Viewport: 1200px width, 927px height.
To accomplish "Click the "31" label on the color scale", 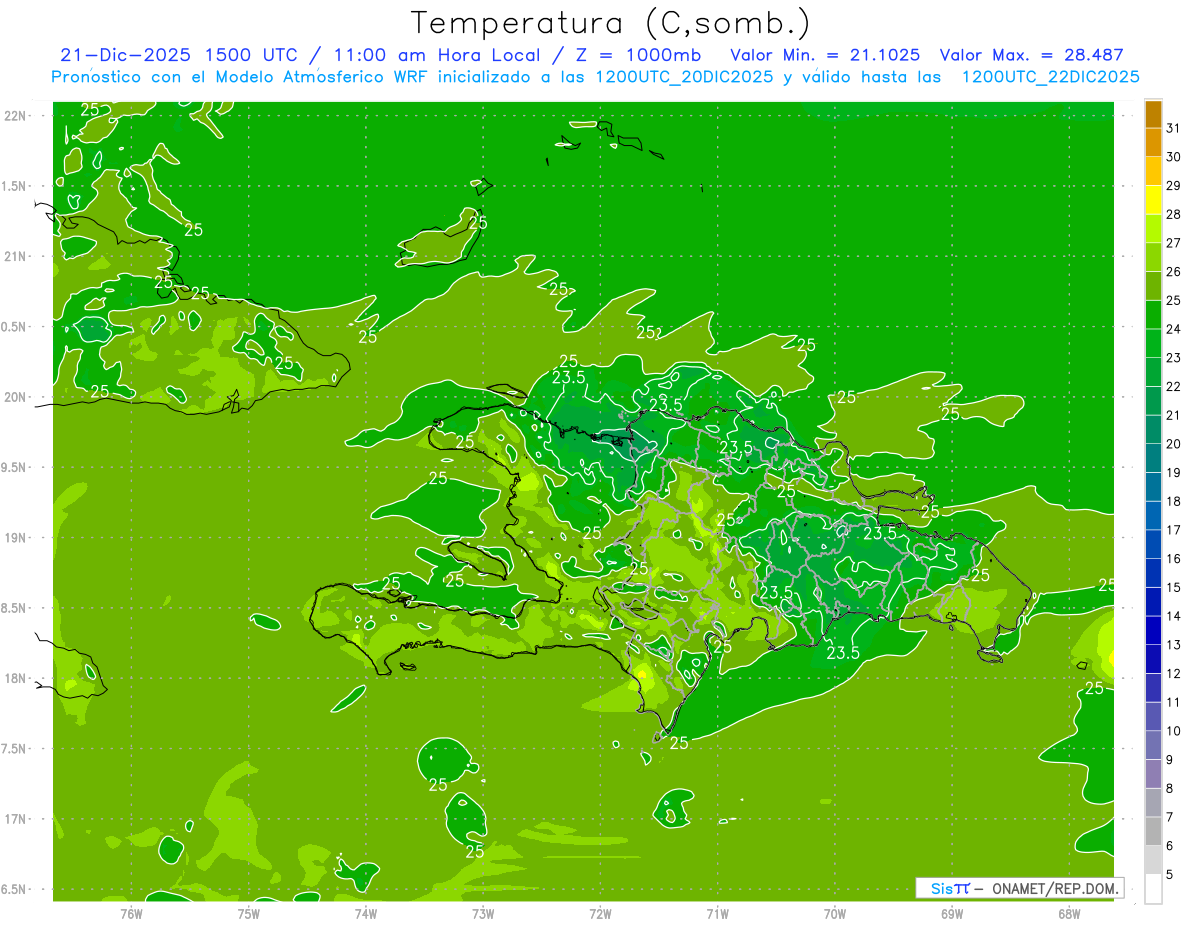I will [x=1174, y=128].
